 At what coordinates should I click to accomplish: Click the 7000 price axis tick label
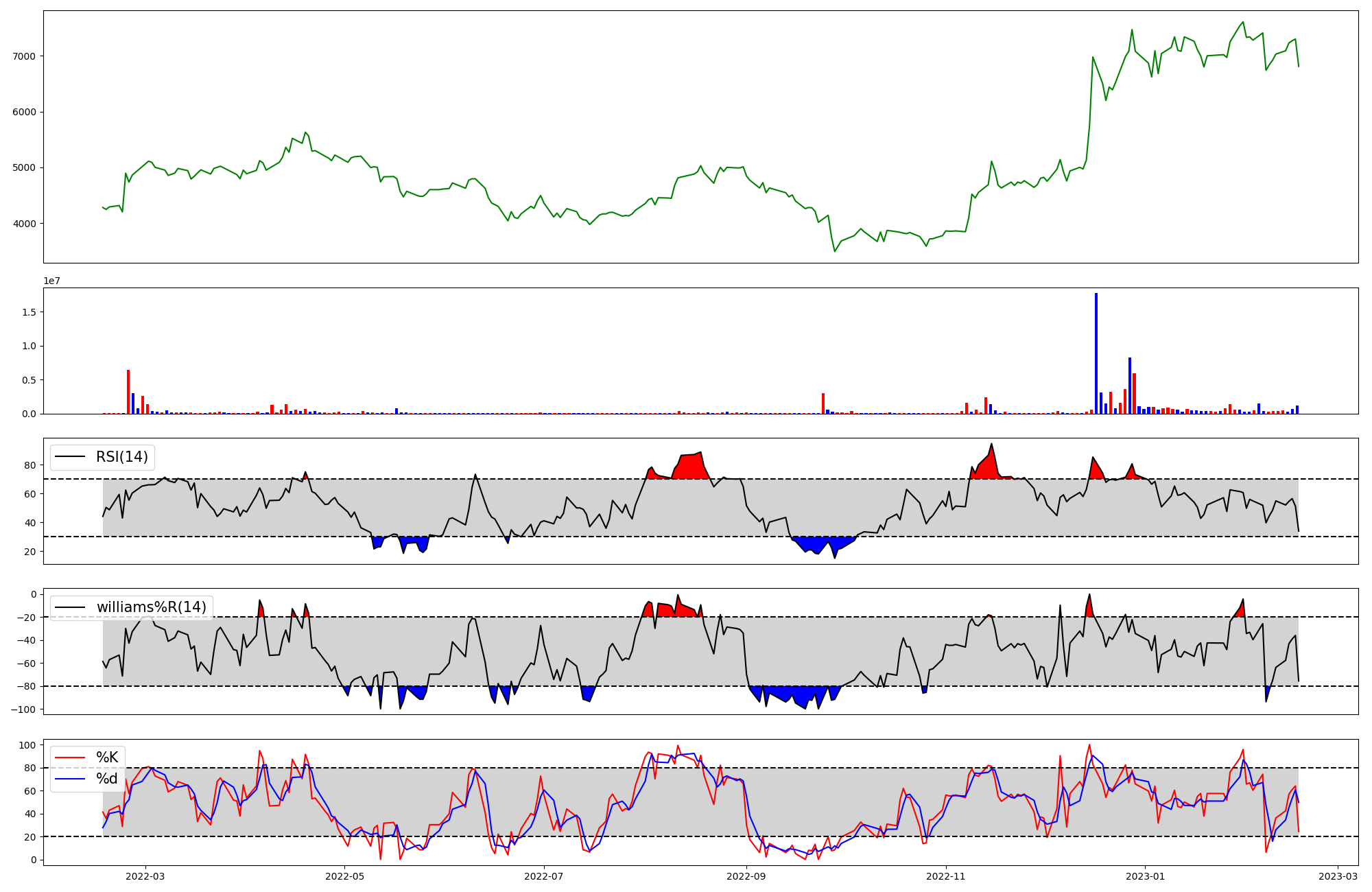pos(25,56)
